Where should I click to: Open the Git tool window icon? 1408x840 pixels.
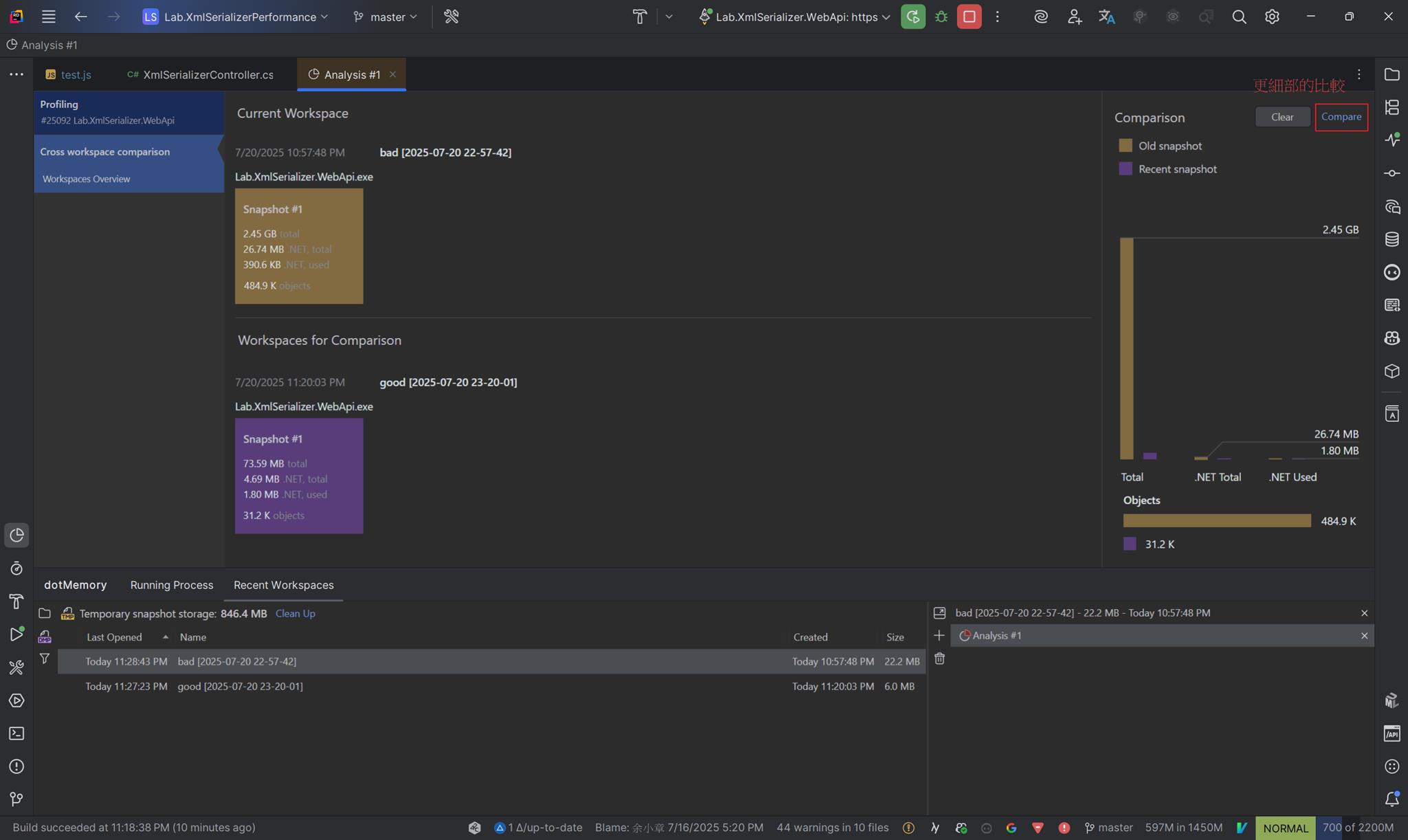(x=16, y=799)
